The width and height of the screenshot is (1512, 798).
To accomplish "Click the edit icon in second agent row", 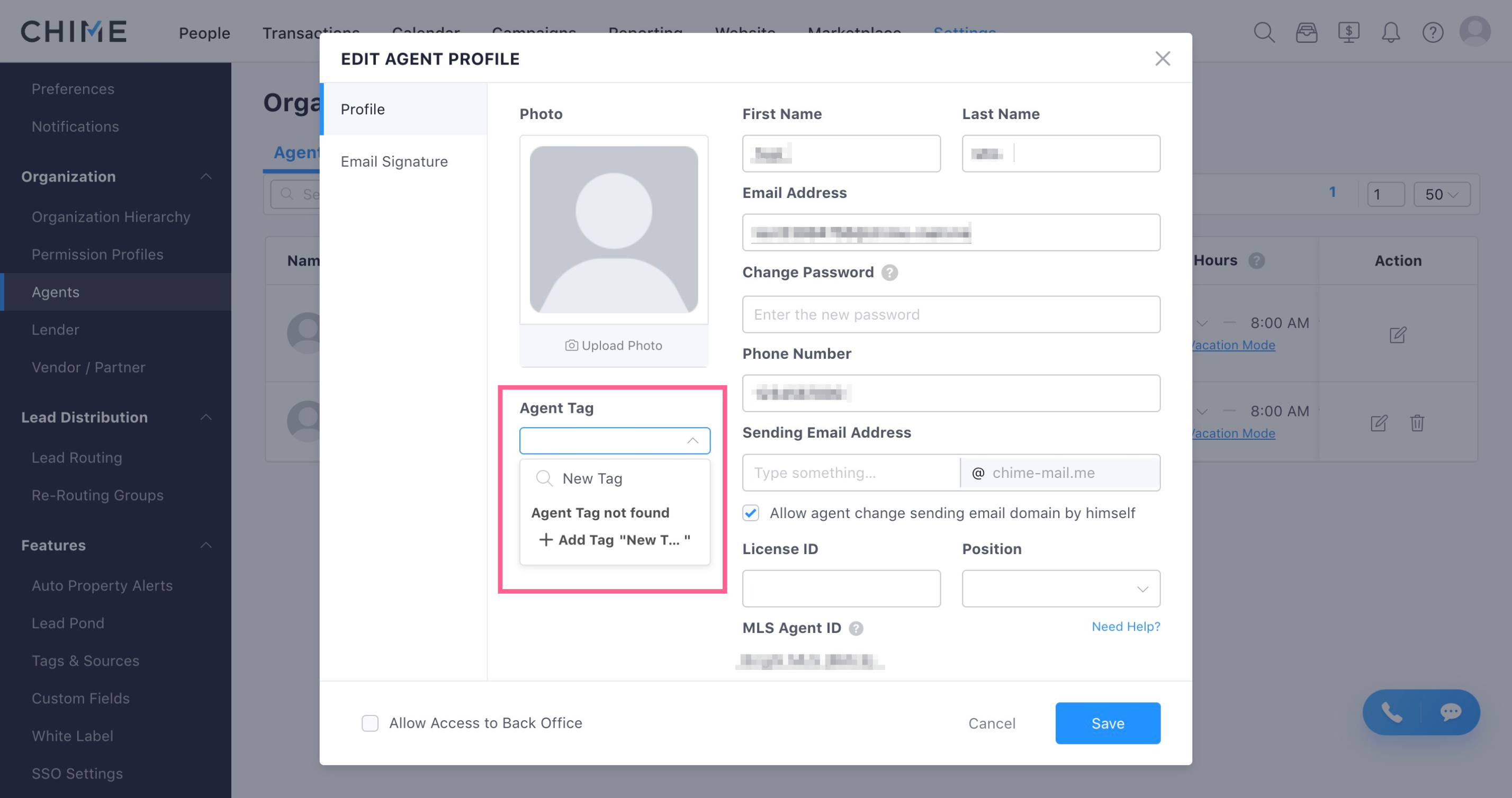I will point(1379,422).
